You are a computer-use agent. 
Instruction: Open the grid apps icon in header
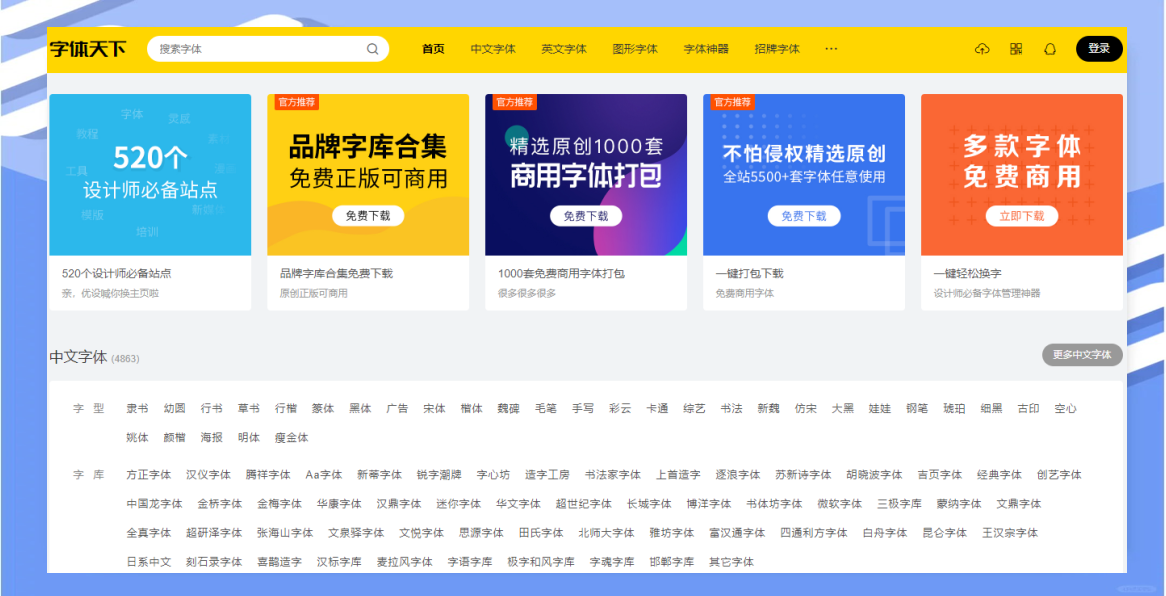coord(1016,49)
